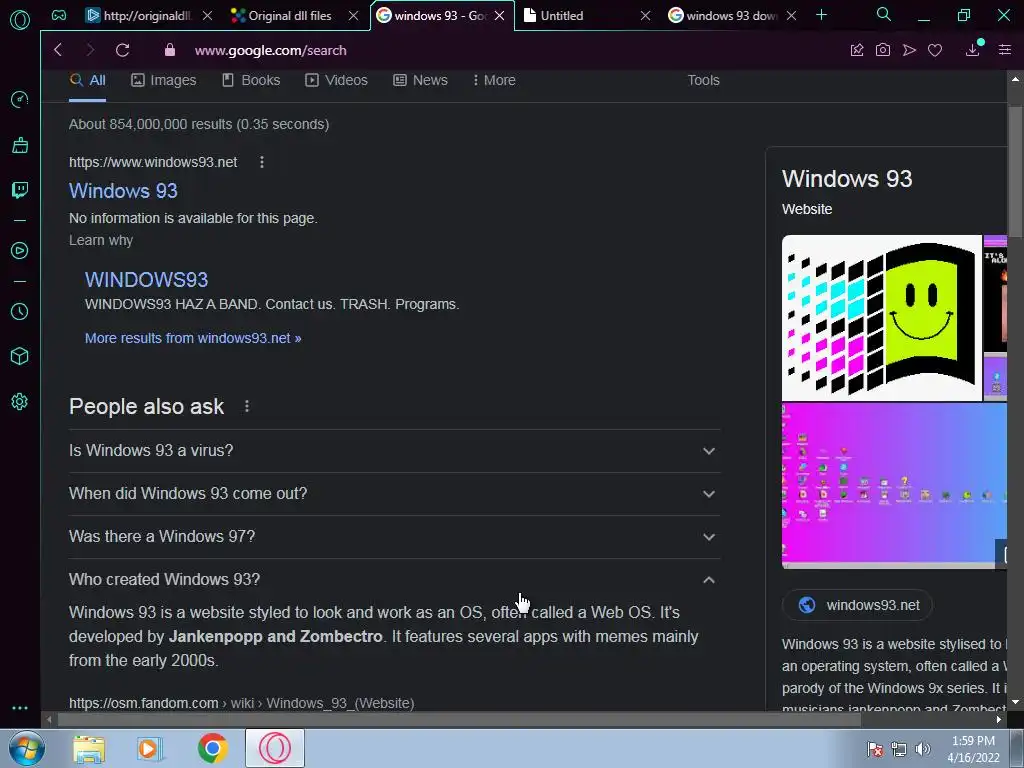
Task: Click the horizontal scrollbar thumb
Action: (x=459, y=720)
